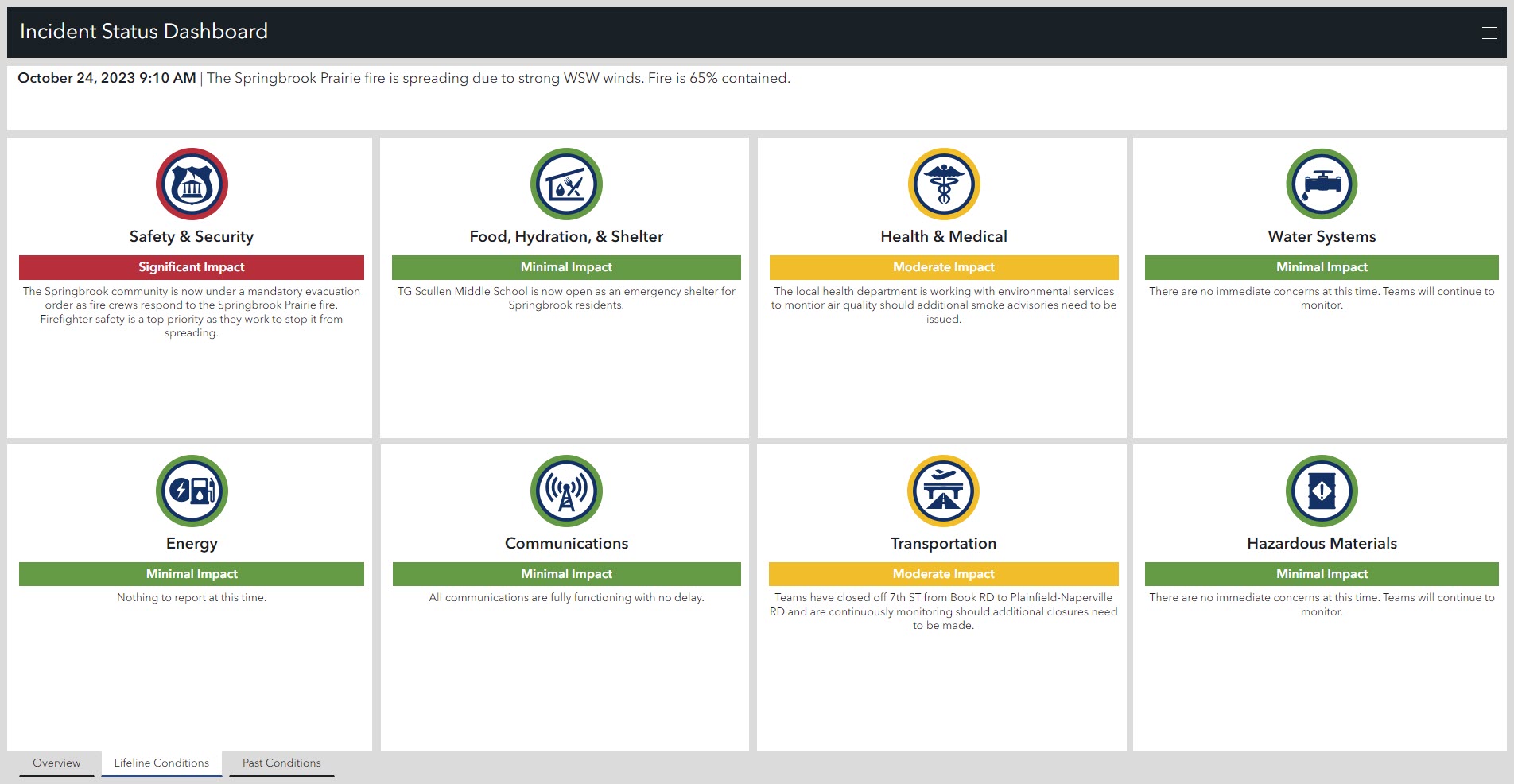Click the Incident Status Dashboard title
1514x784 pixels.
[x=143, y=32]
